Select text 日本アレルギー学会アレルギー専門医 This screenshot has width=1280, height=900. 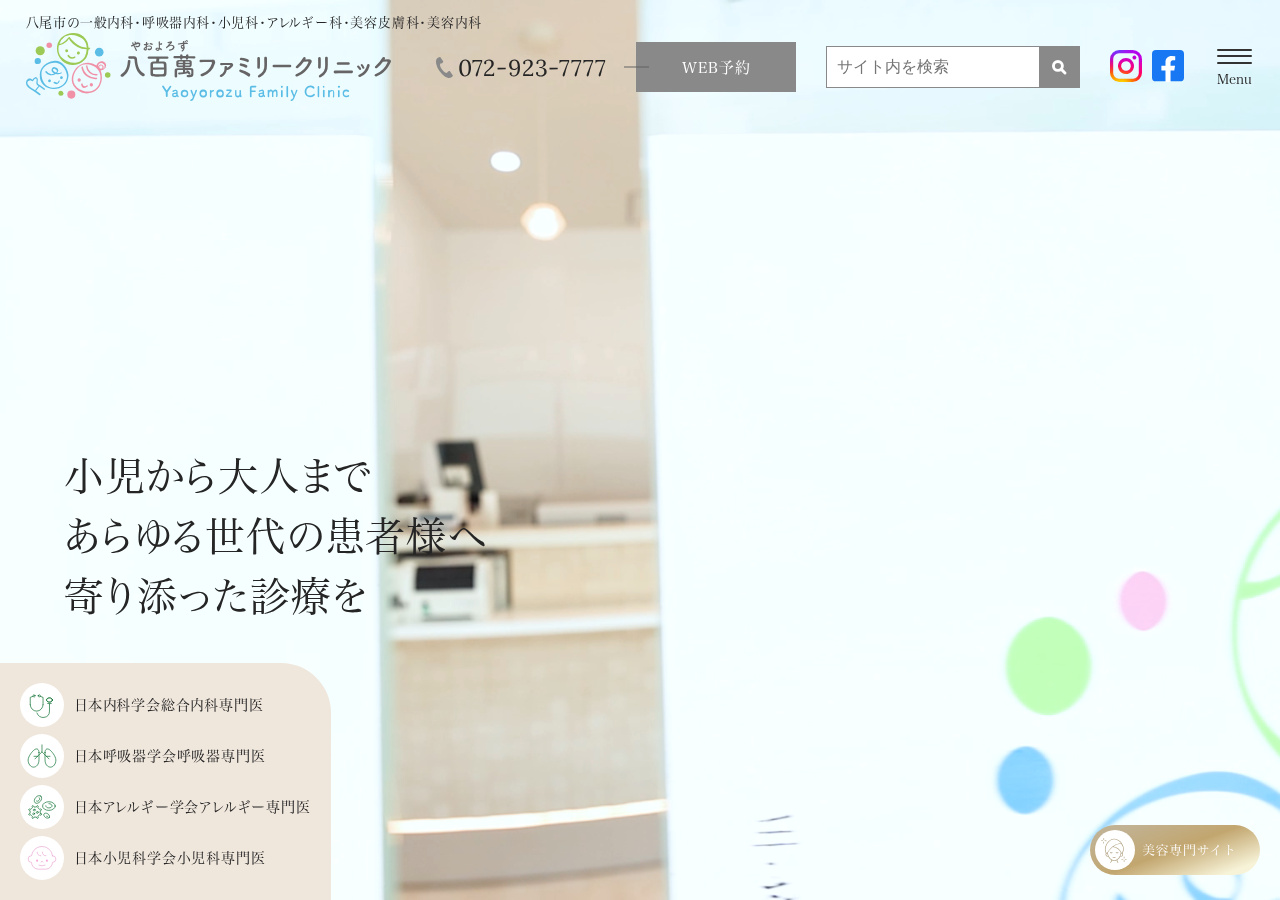[193, 807]
